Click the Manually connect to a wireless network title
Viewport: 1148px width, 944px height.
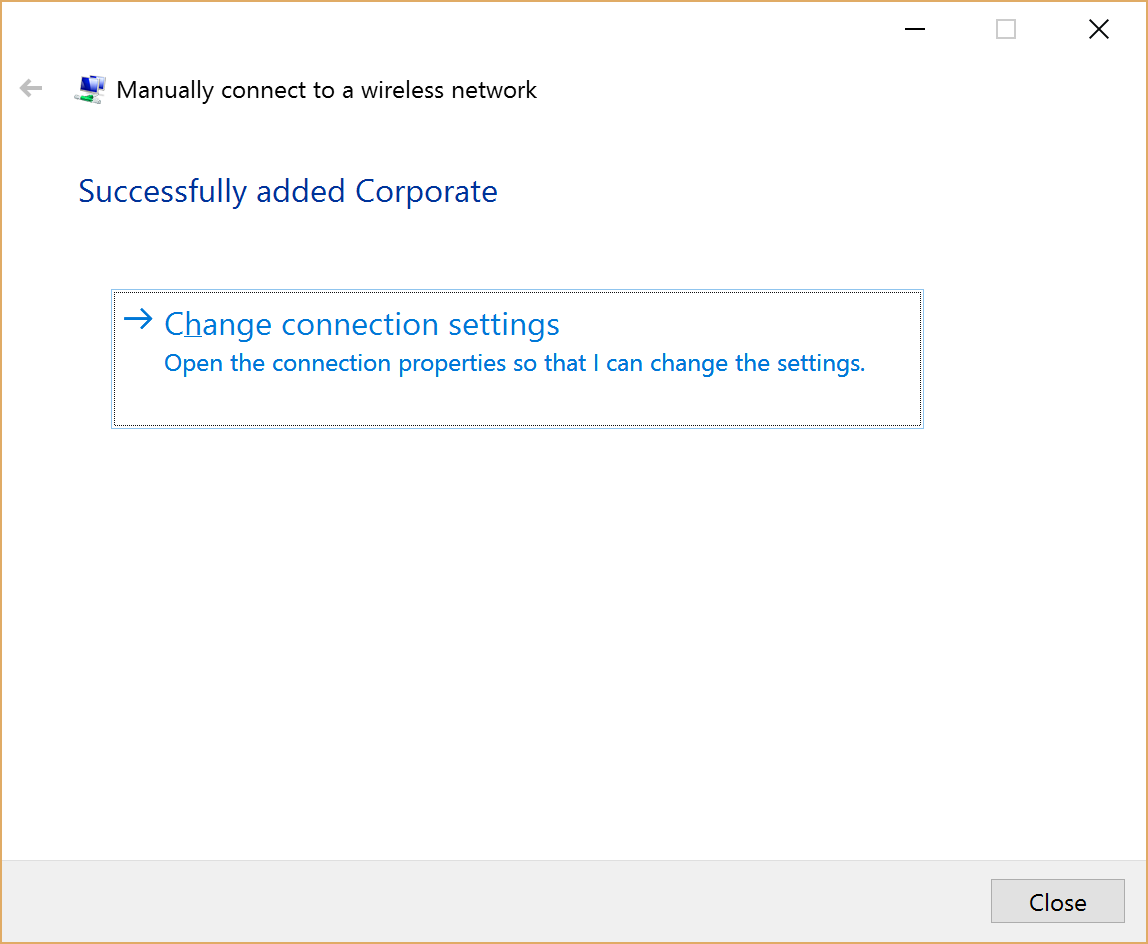click(327, 90)
